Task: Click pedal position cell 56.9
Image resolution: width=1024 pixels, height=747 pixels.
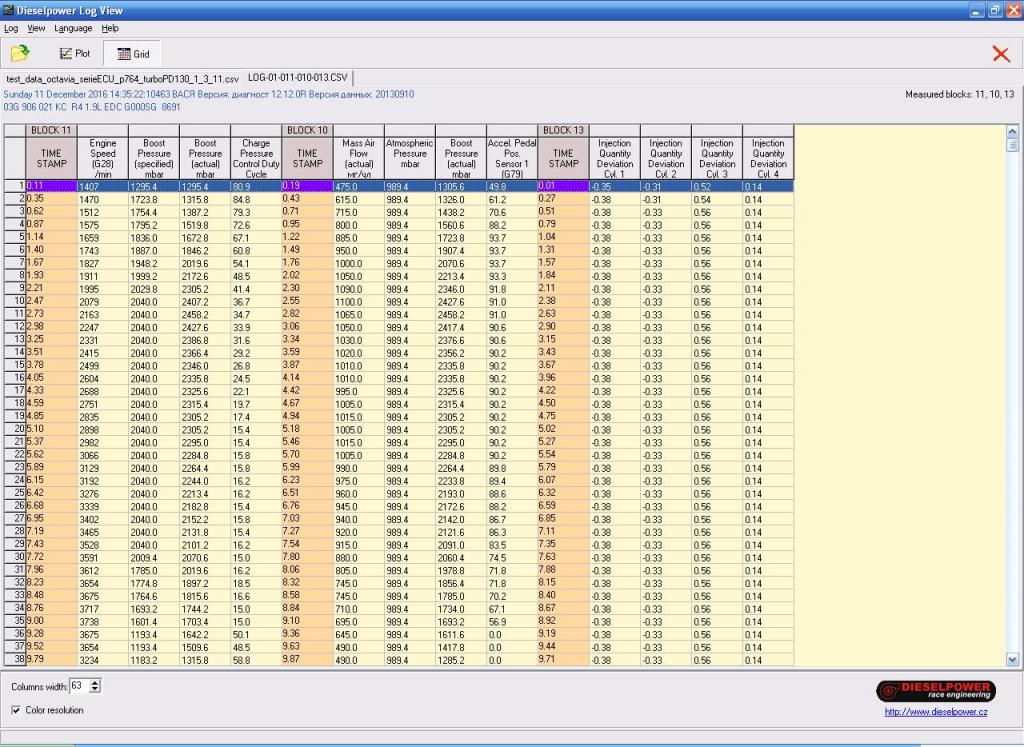Action: pyautogui.click(x=511, y=622)
